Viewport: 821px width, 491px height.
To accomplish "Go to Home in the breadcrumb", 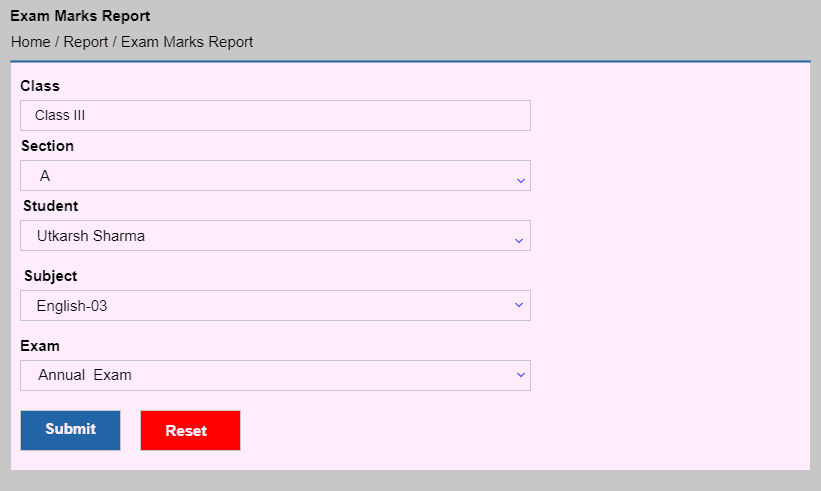I will pos(31,42).
